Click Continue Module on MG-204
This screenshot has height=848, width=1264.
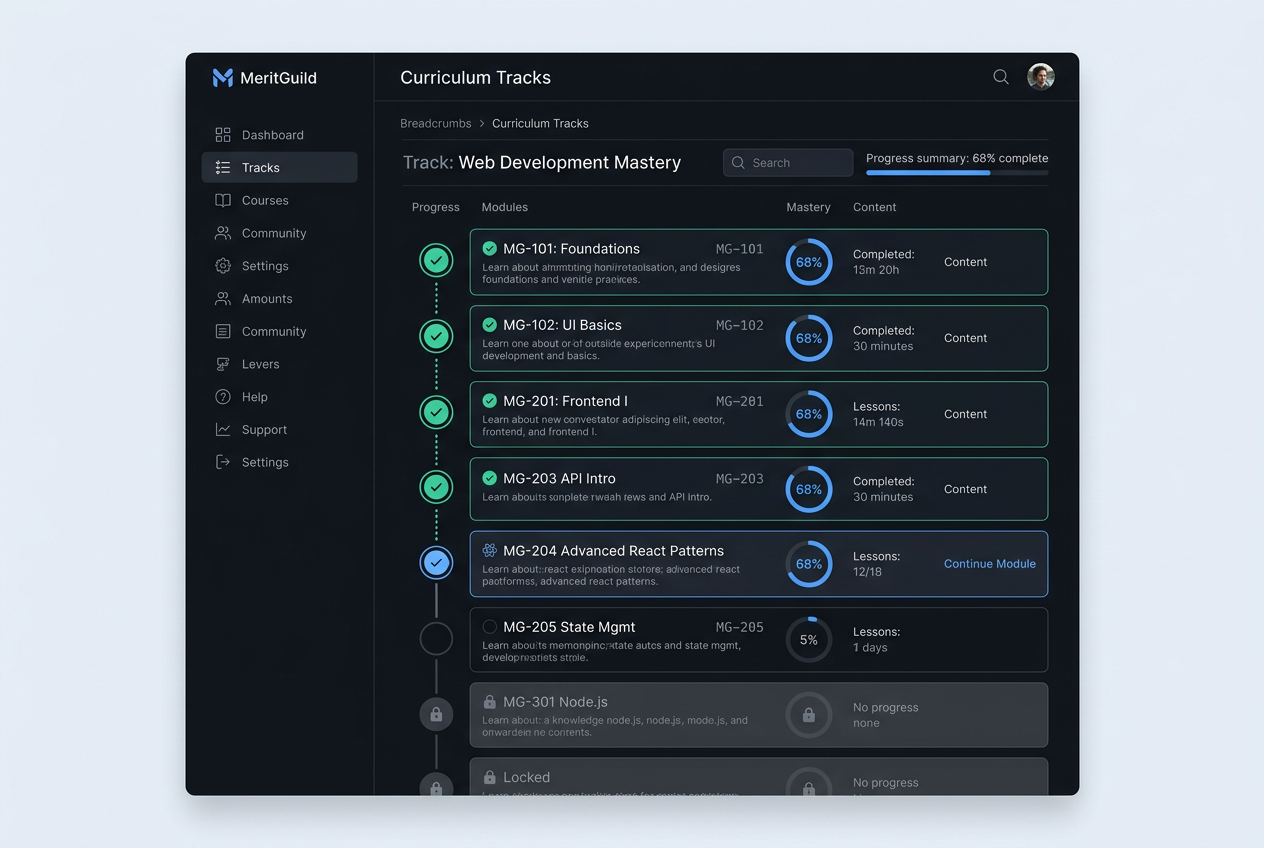pyautogui.click(x=990, y=564)
